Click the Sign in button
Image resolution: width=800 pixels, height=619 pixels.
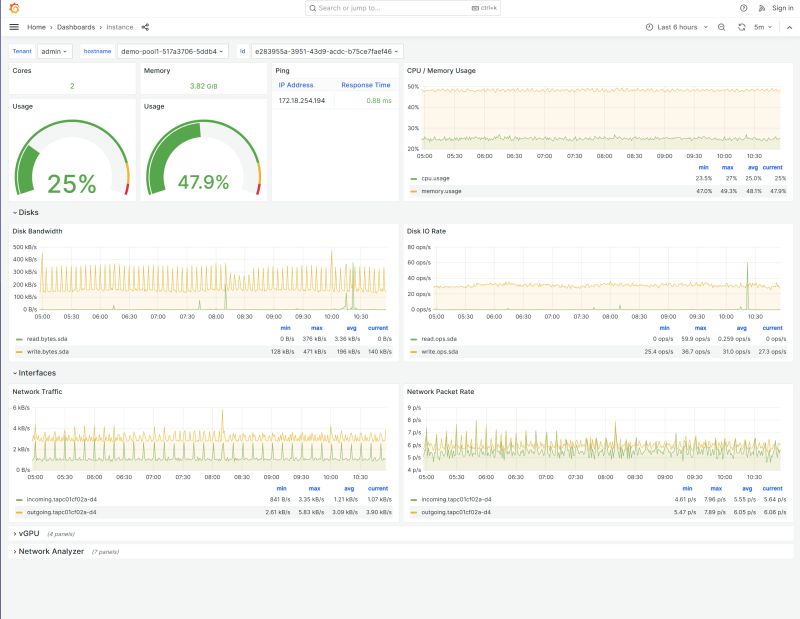784,8
